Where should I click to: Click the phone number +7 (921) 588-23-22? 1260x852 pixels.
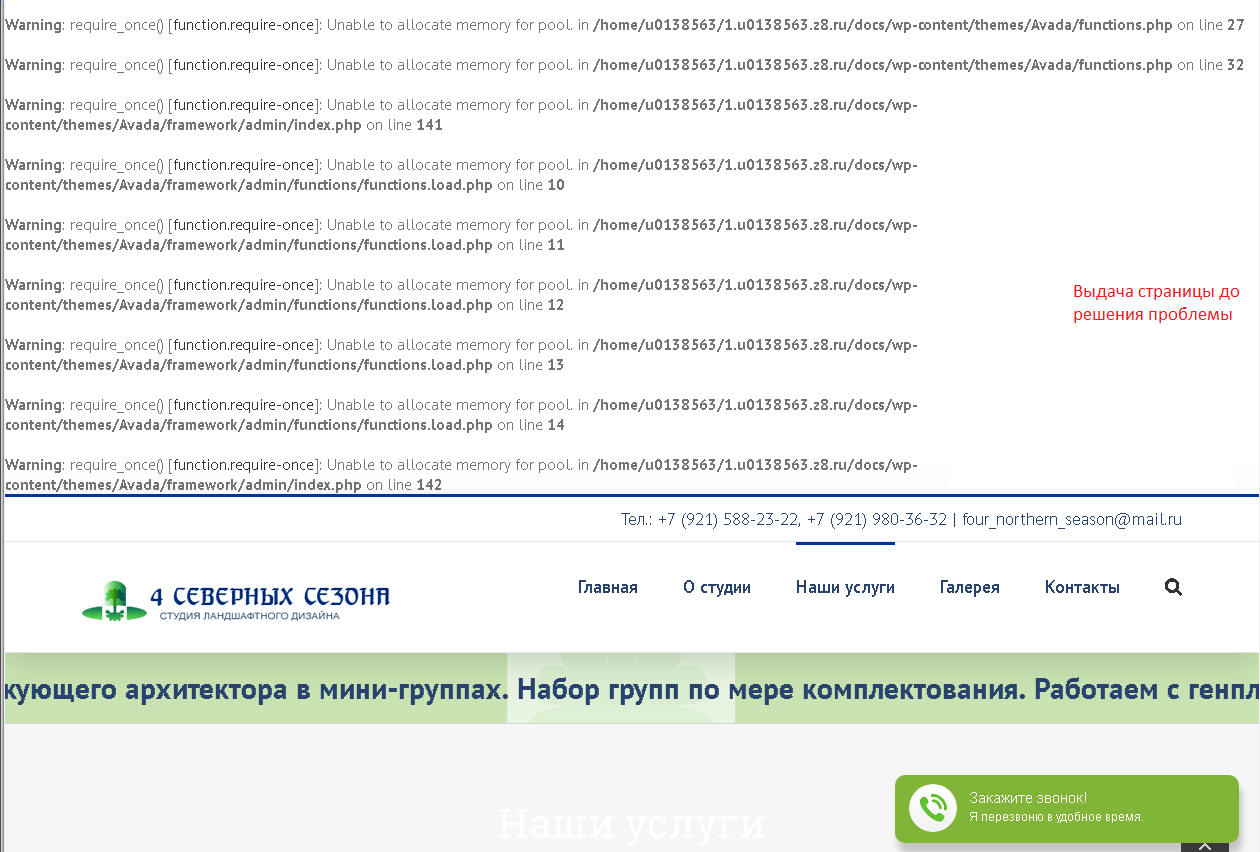coord(728,519)
